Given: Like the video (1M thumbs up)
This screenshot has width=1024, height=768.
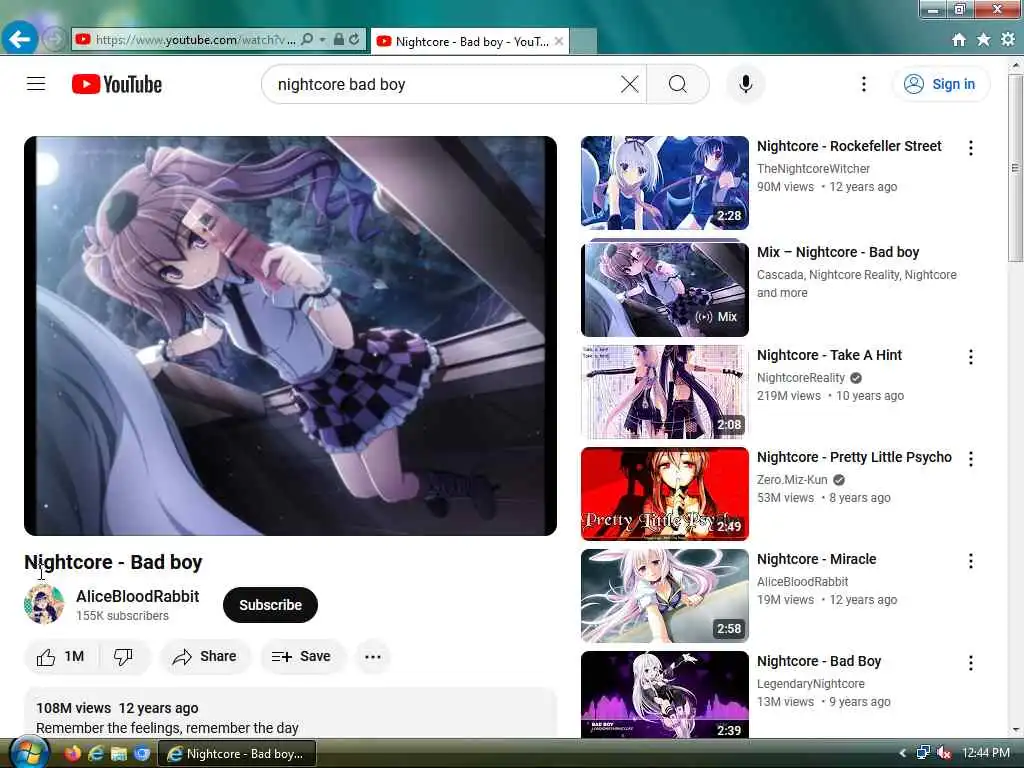Looking at the screenshot, I should point(60,656).
